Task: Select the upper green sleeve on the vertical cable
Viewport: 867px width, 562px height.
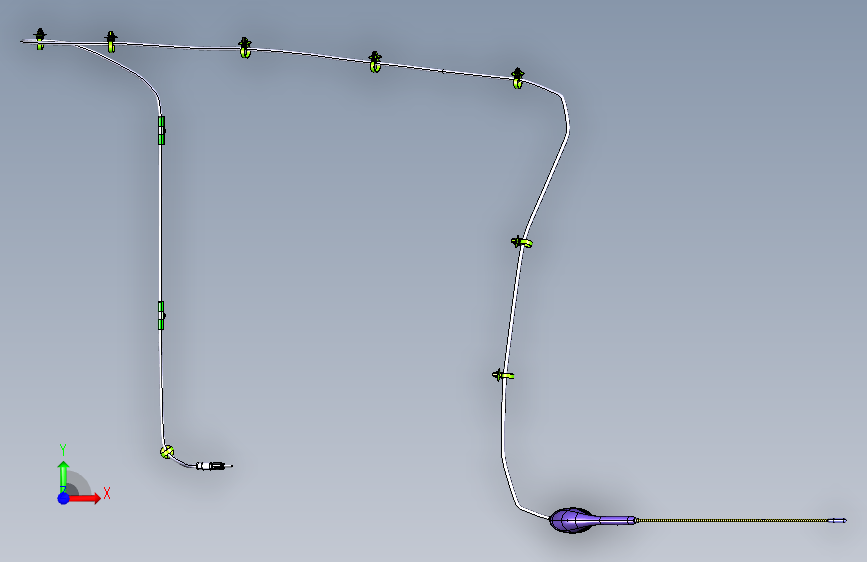Action: pyautogui.click(x=161, y=131)
